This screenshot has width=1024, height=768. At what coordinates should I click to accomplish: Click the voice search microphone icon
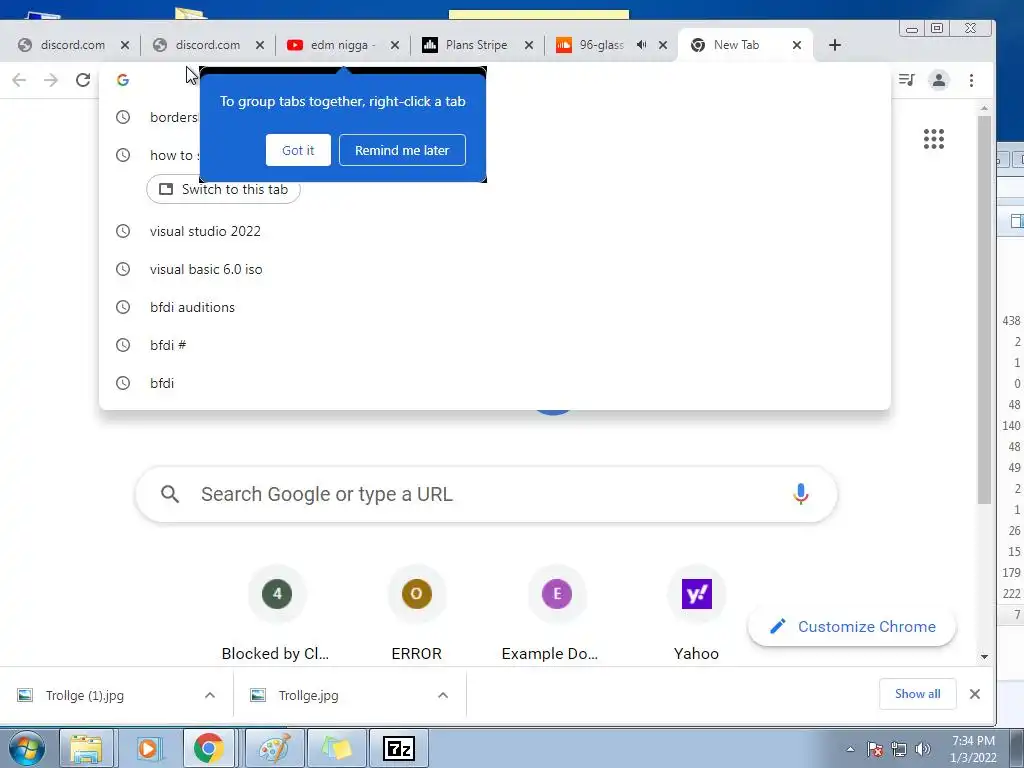[801, 494]
